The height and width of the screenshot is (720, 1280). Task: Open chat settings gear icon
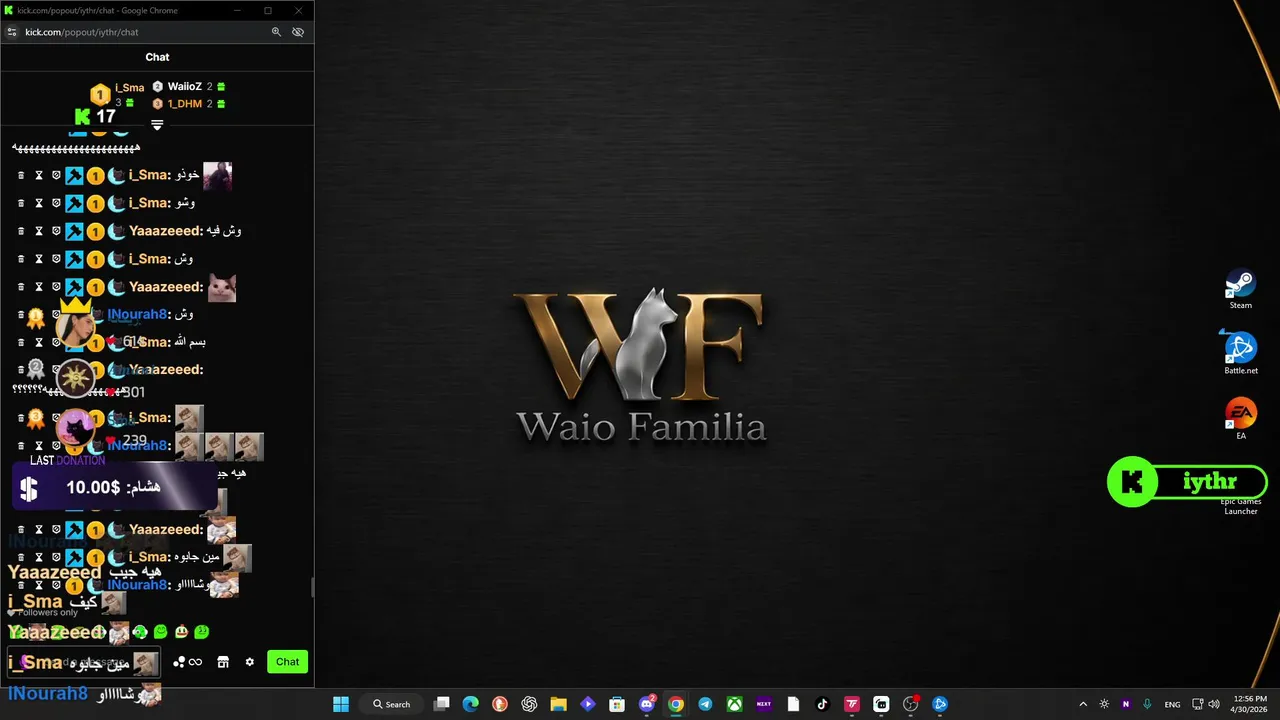coord(249,662)
